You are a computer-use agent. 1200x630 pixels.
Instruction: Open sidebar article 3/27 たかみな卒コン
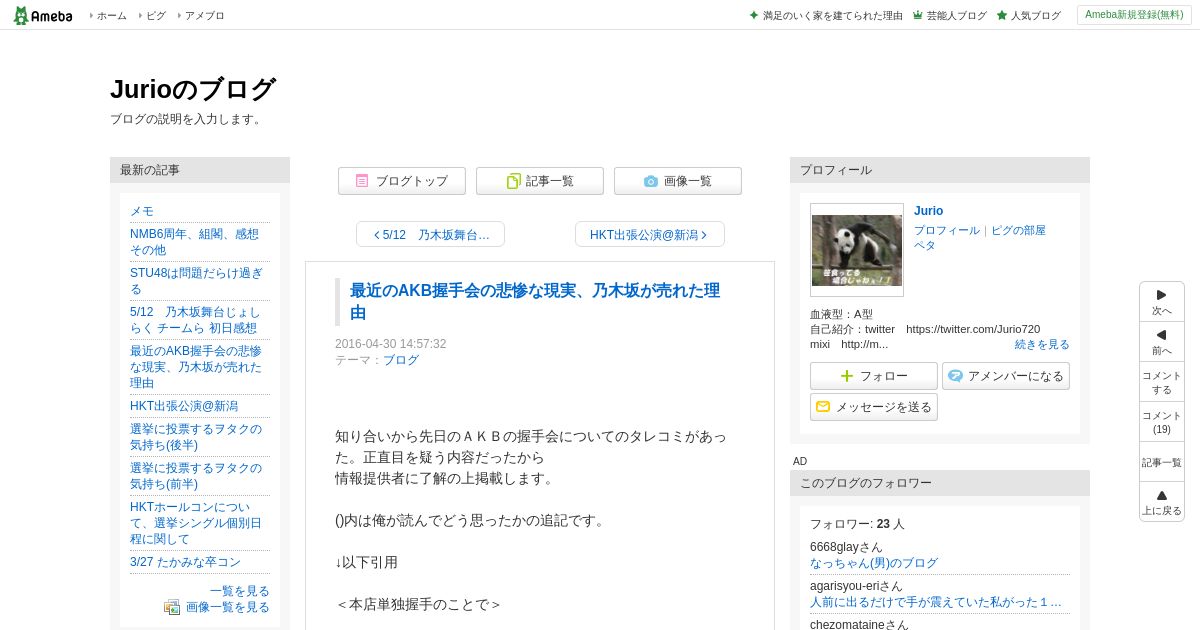click(185, 562)
